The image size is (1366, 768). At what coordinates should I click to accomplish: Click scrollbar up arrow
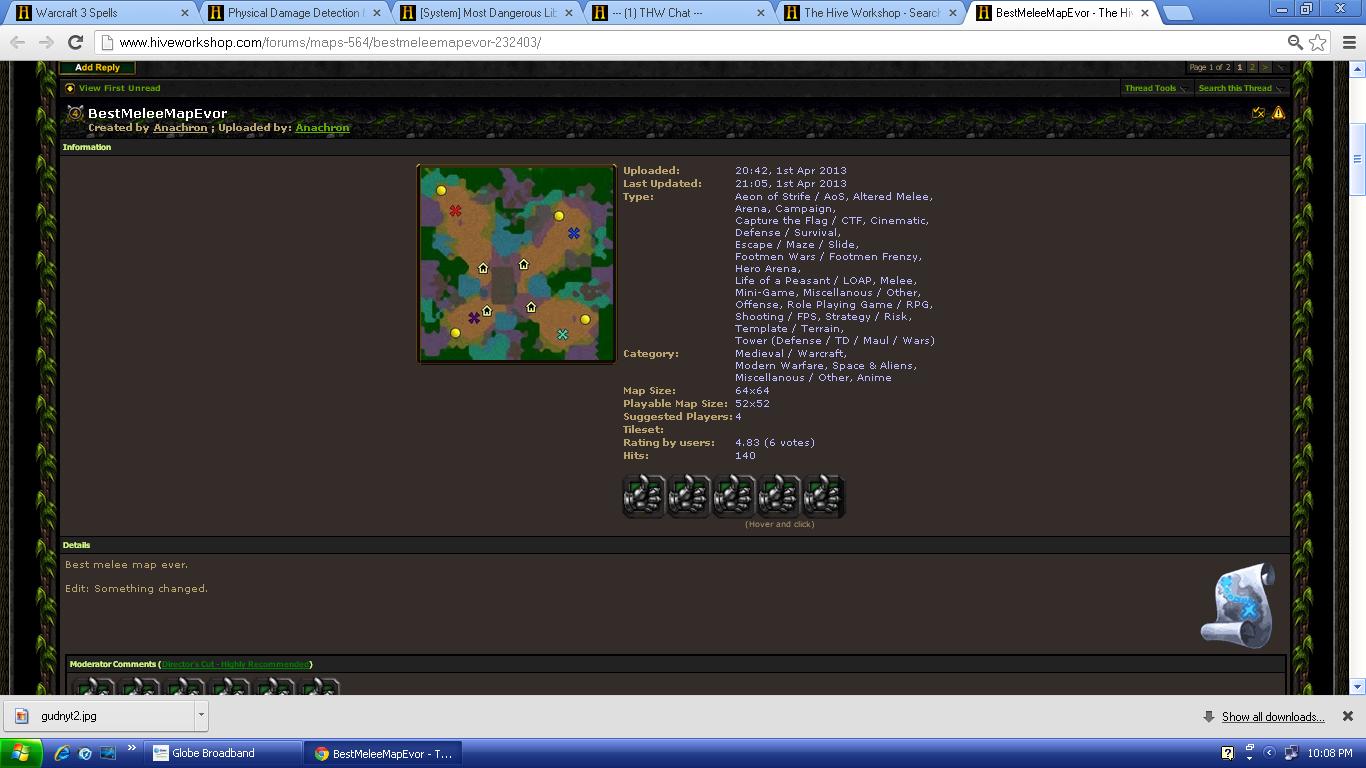[x=1357, y=68]
